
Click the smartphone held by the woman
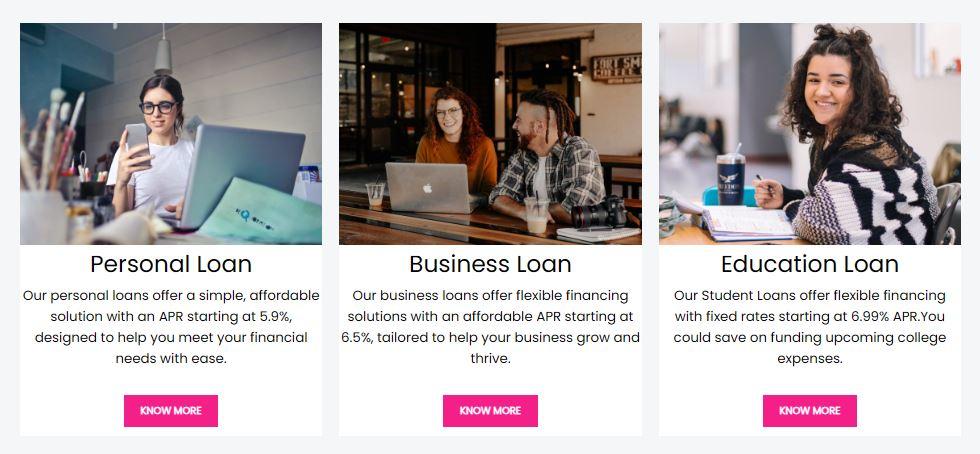[x=137, y=141]
